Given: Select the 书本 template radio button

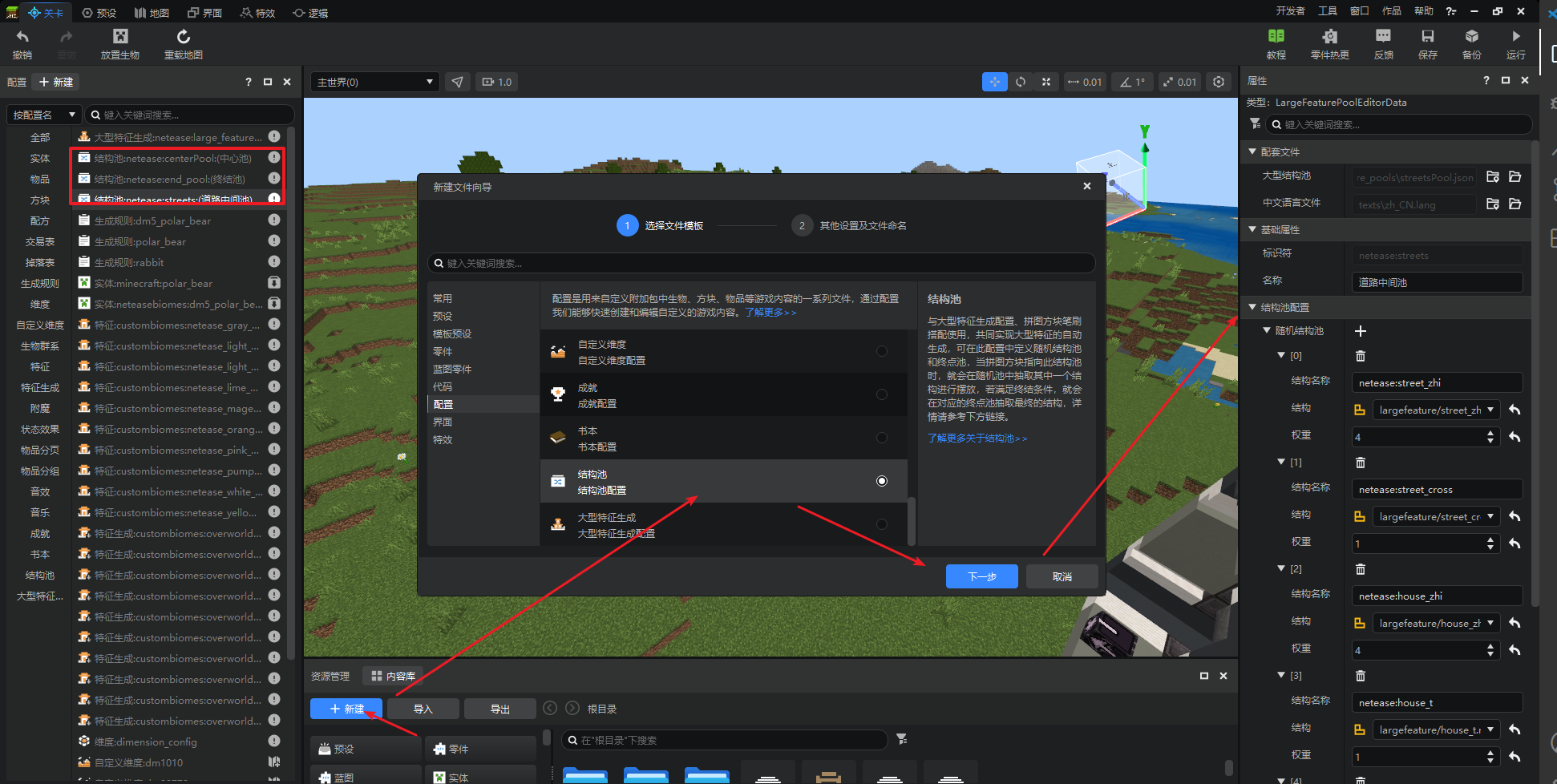Looking at the screenshot, I should pos(882,438).
